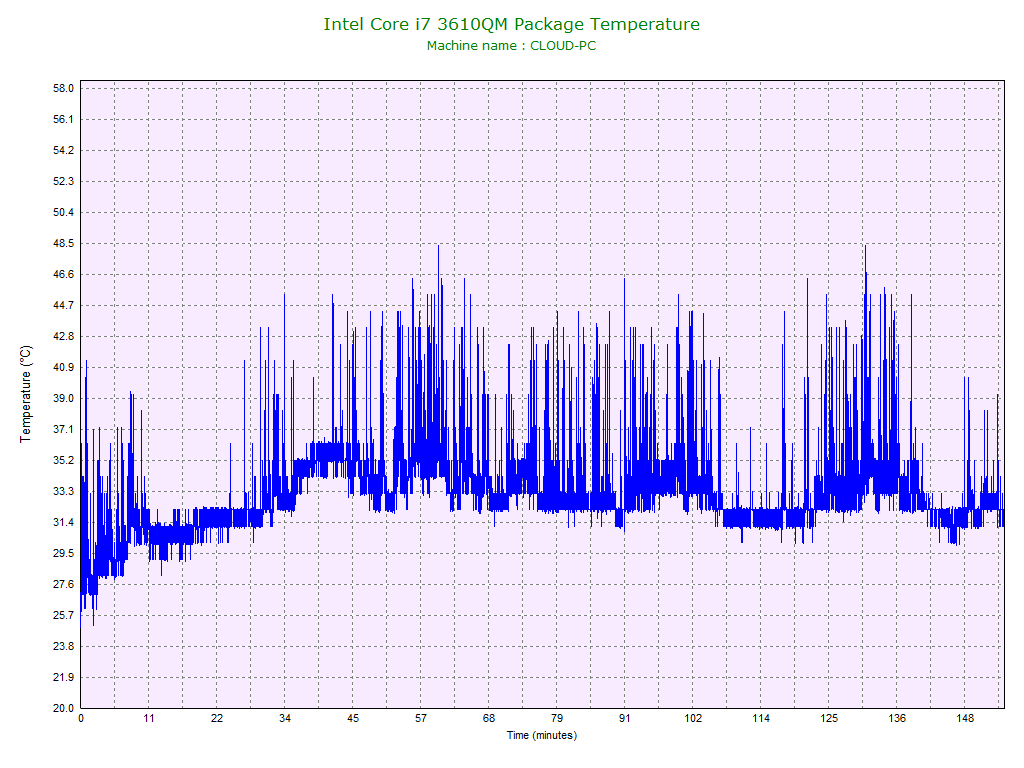
Task: Click the 'Machine name : CLOUD-PC' subtitle
Action: click(511, 46)
